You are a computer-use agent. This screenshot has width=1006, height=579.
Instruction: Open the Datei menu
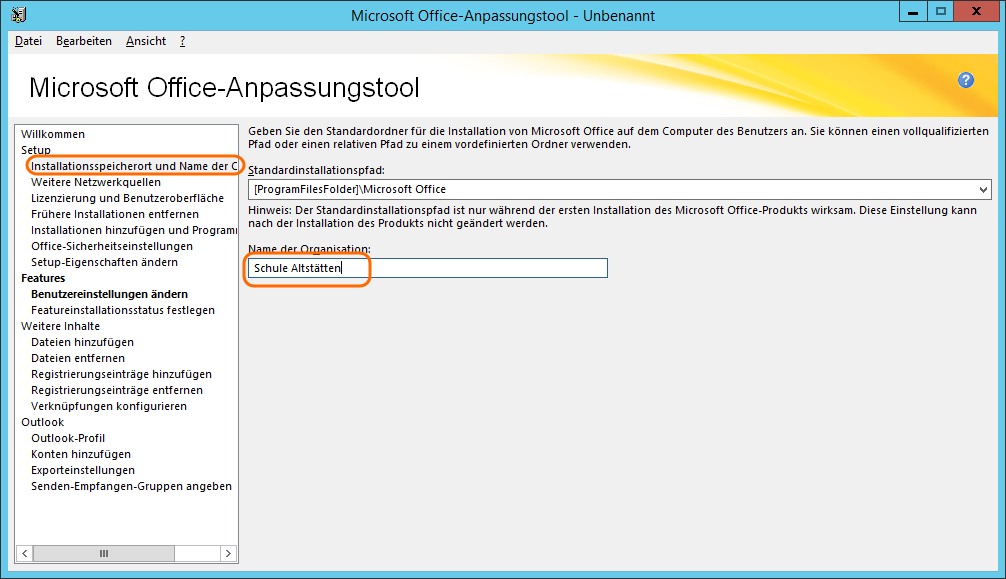28,41
